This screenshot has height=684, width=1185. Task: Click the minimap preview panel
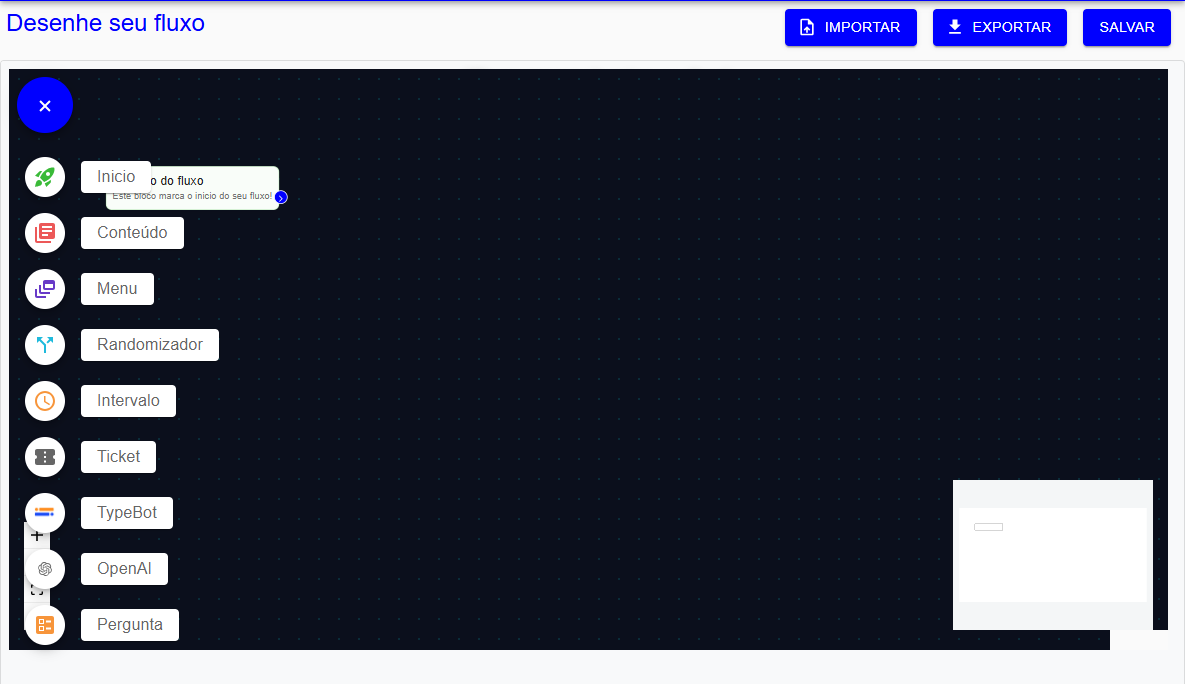coord(1052,555)
